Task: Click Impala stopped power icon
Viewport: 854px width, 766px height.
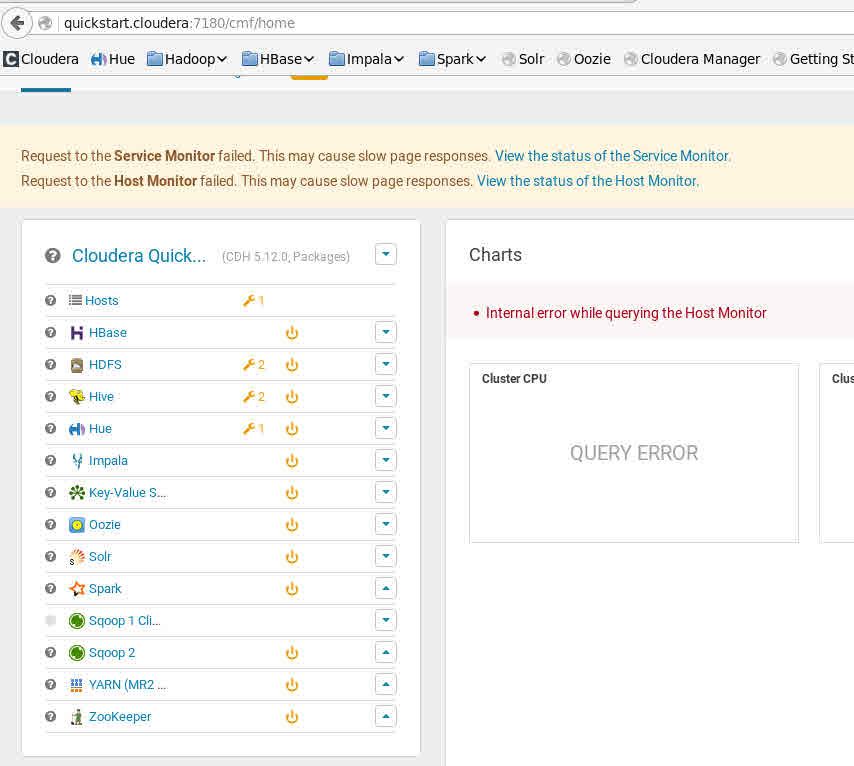Action: click(x=292, y=461)
